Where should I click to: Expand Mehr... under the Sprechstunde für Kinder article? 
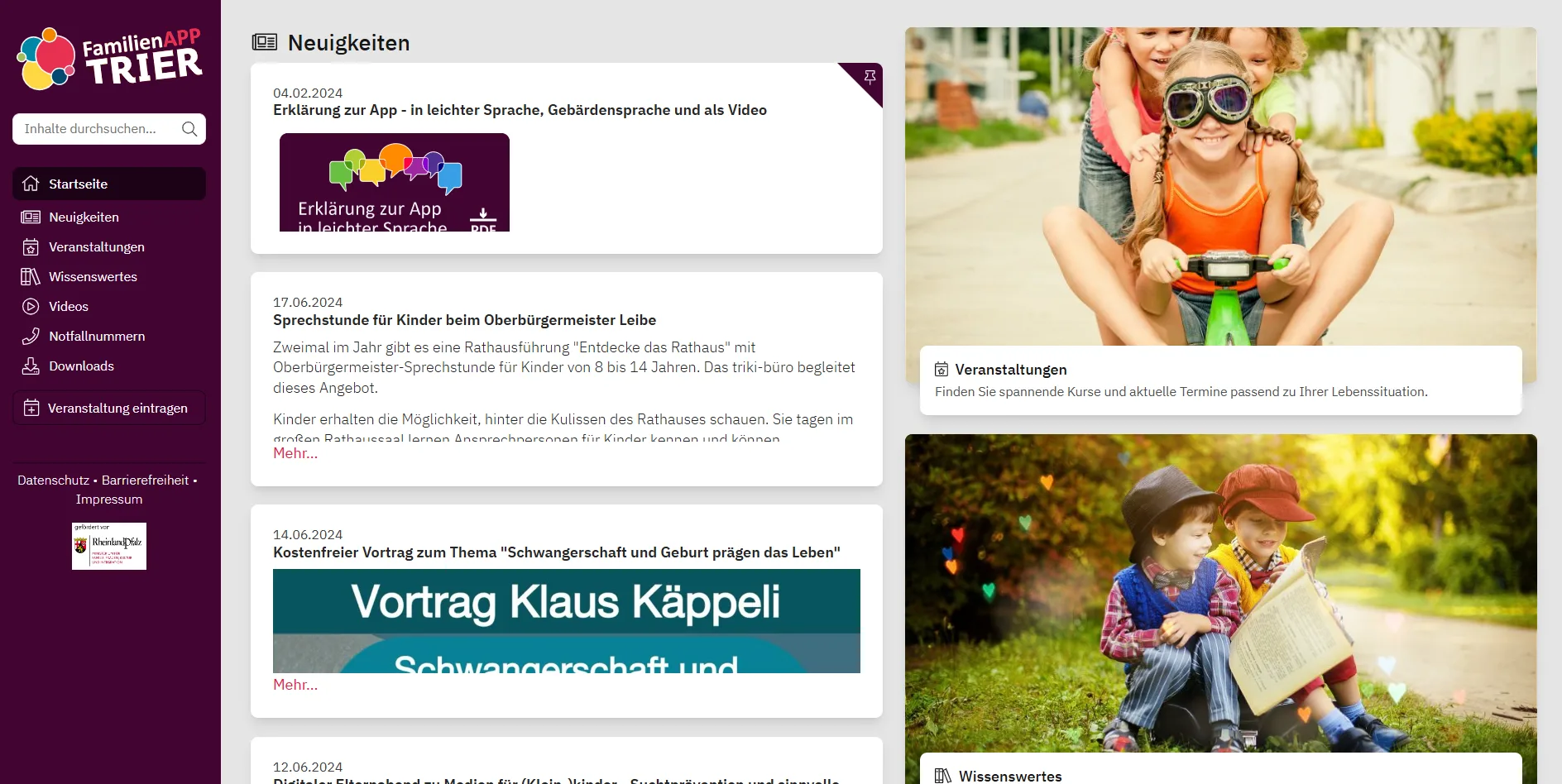[295, 453]
